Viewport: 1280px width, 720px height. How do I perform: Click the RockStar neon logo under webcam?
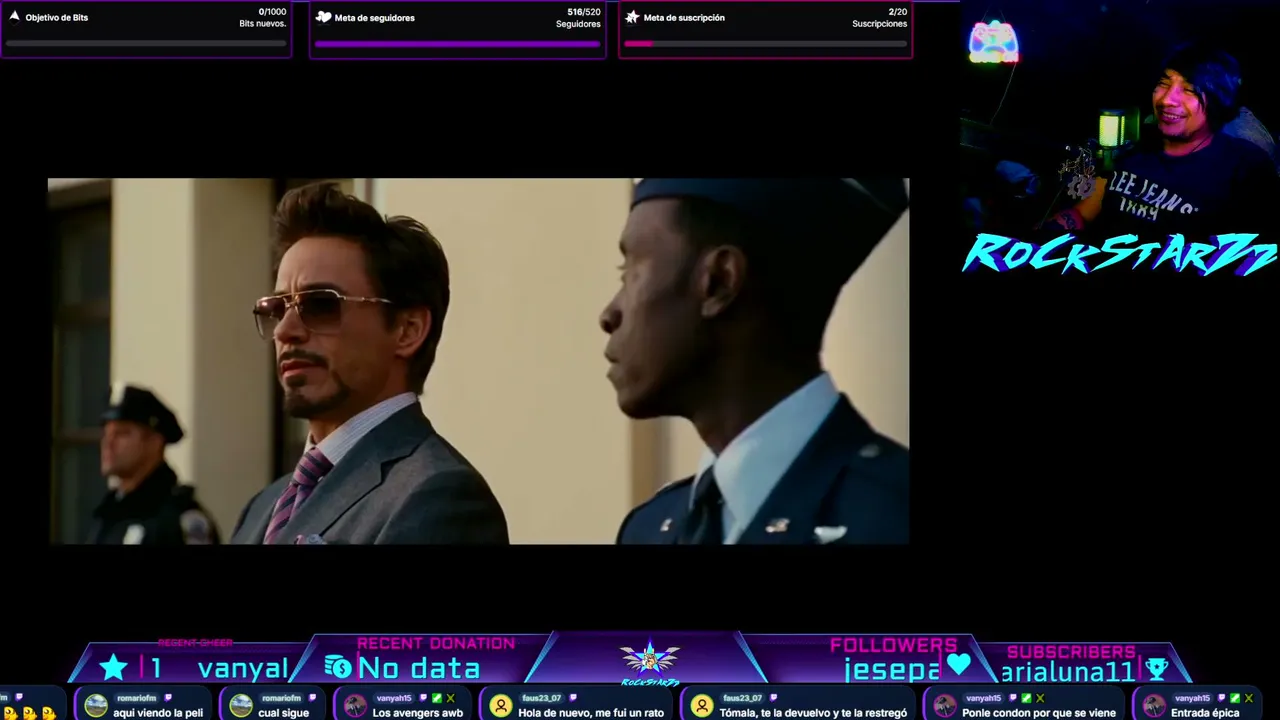click(1119, 254)
